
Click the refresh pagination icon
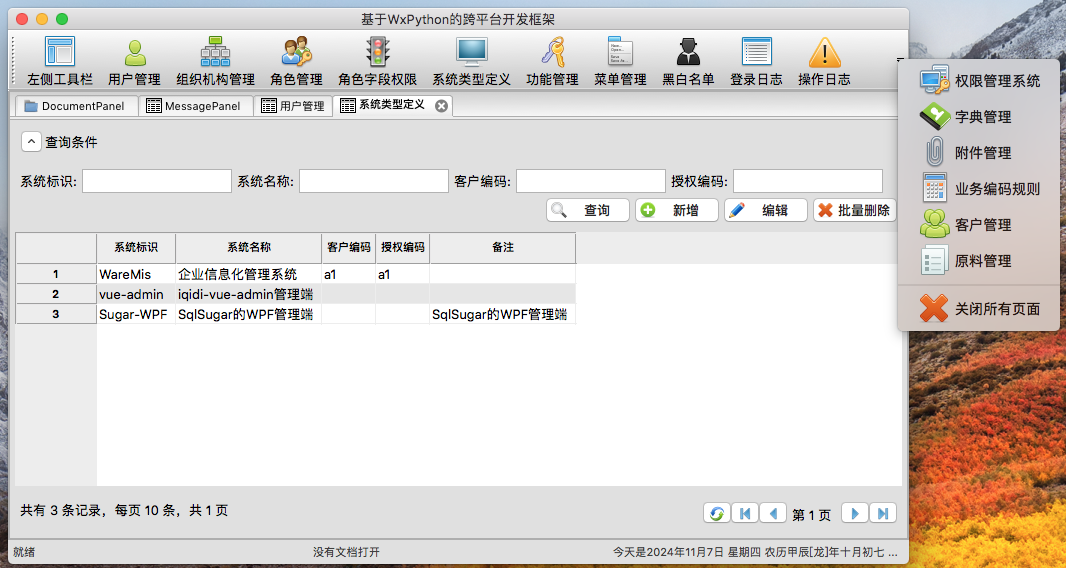(717, 513)
